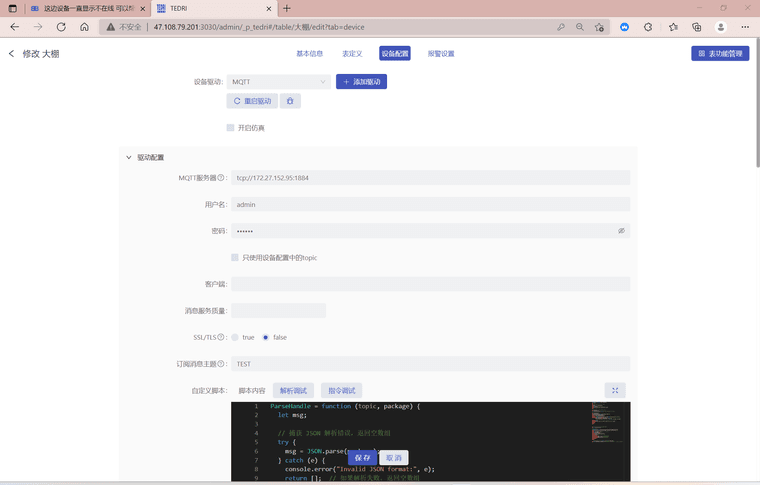Screen dimensions: 760x485
Task: Go back using the browser back arrow
Action: (x=15, y=27)
